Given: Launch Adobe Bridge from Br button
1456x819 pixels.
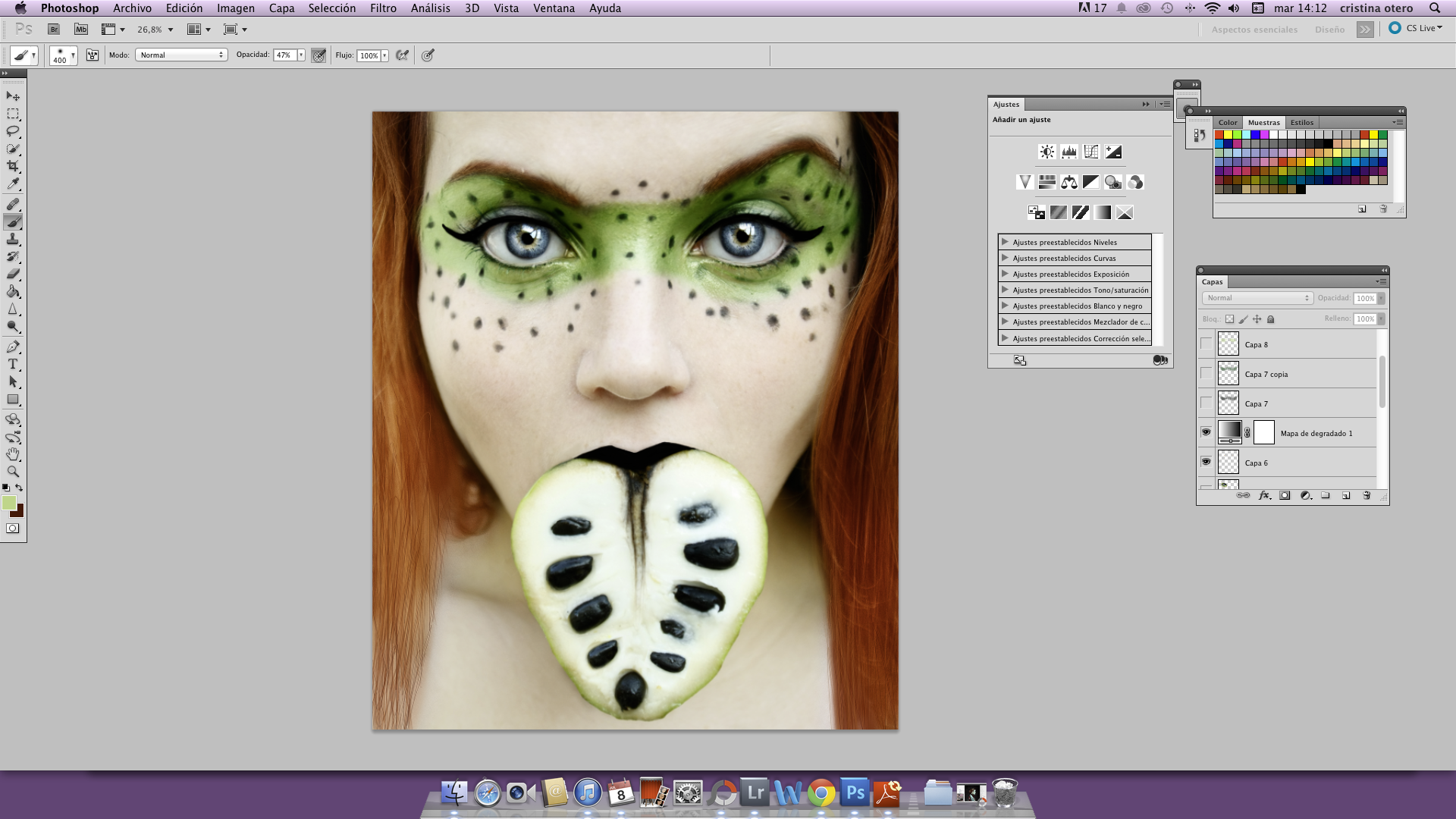Looking at the screenshot, I should (54, 30).
